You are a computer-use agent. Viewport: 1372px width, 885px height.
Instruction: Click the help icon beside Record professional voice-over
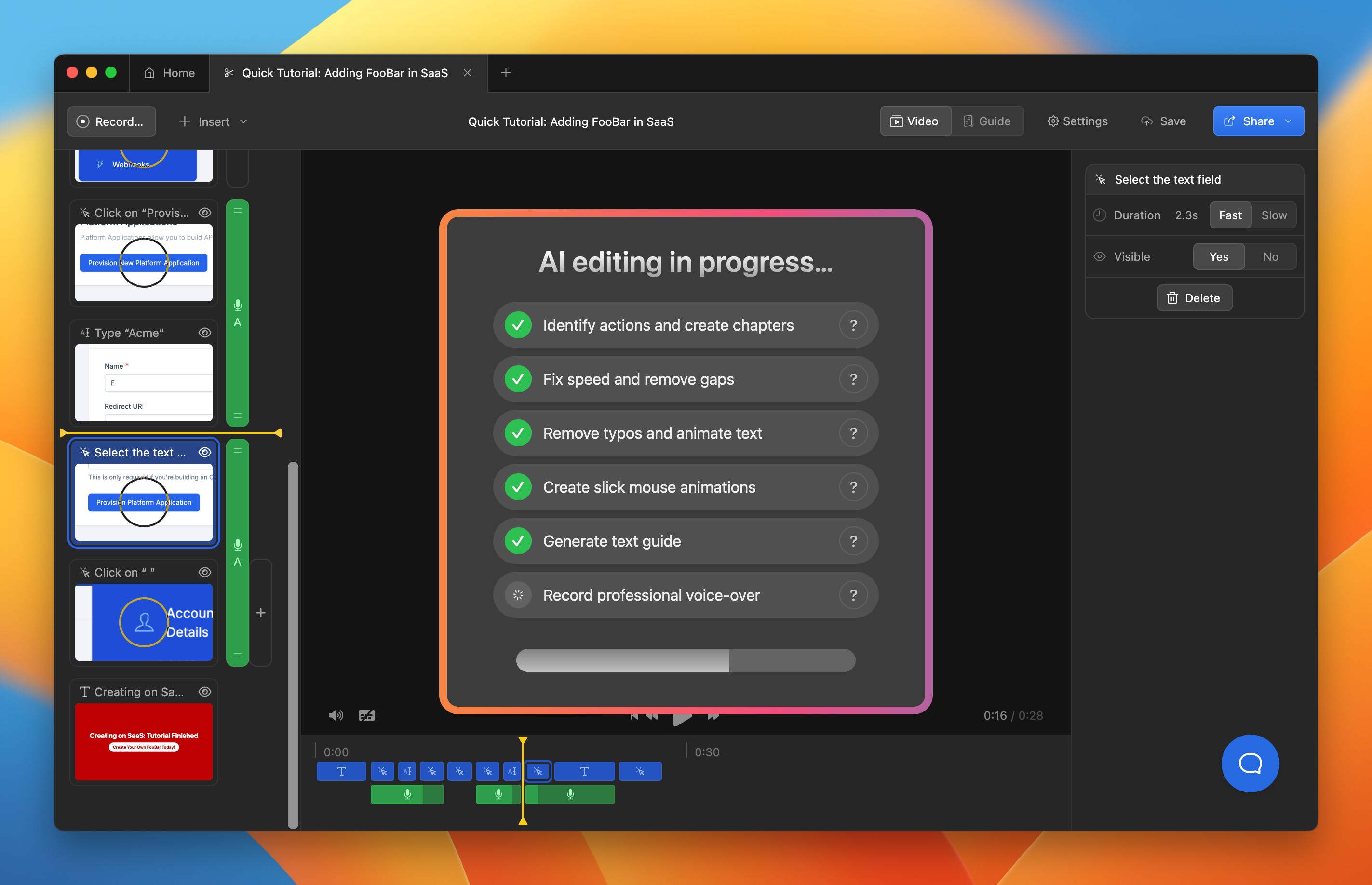coord(853,595)
